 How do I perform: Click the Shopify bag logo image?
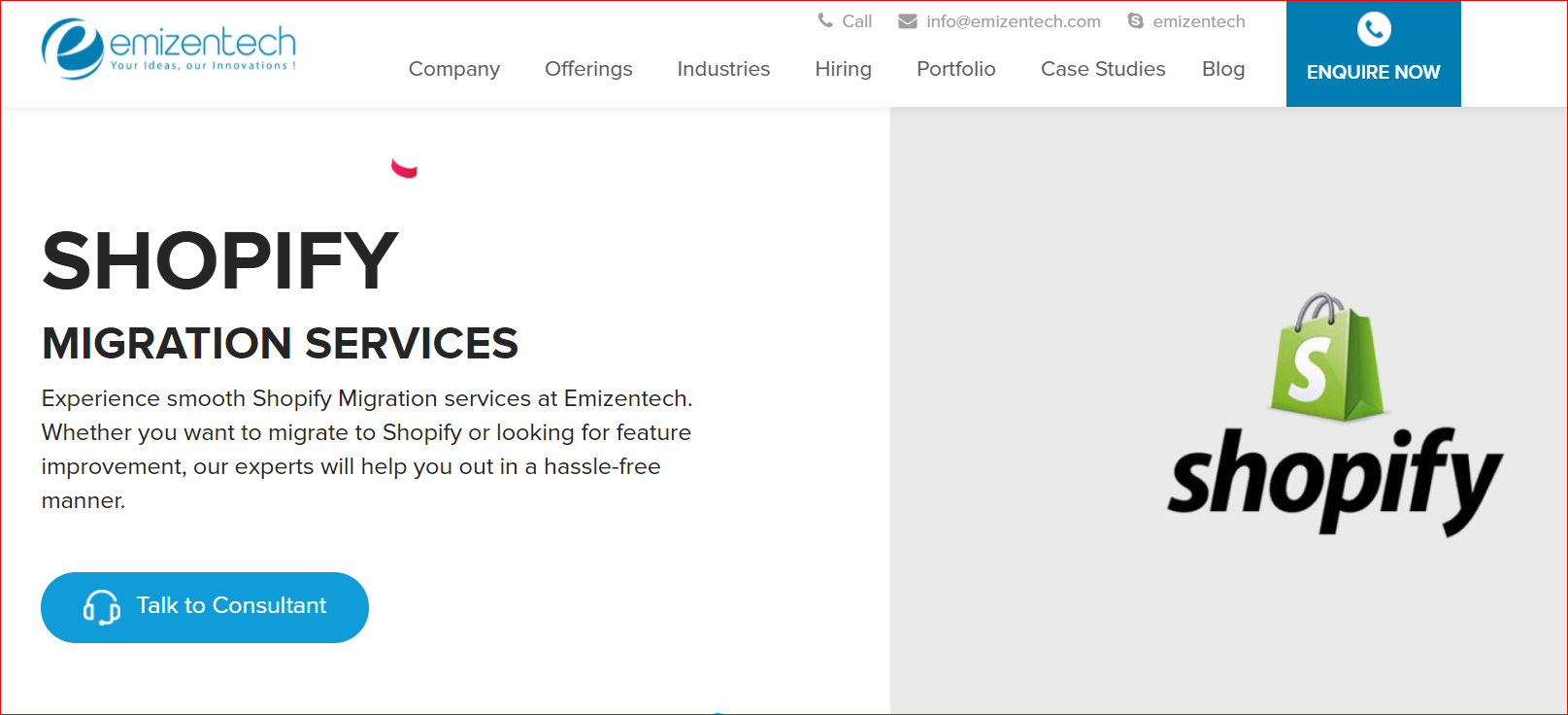point(1327,357)
